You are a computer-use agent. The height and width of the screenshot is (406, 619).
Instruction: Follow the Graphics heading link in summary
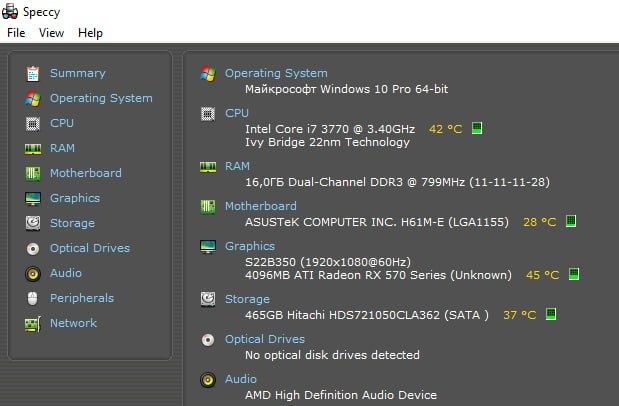pyautogui.click(x=250, y=246)
